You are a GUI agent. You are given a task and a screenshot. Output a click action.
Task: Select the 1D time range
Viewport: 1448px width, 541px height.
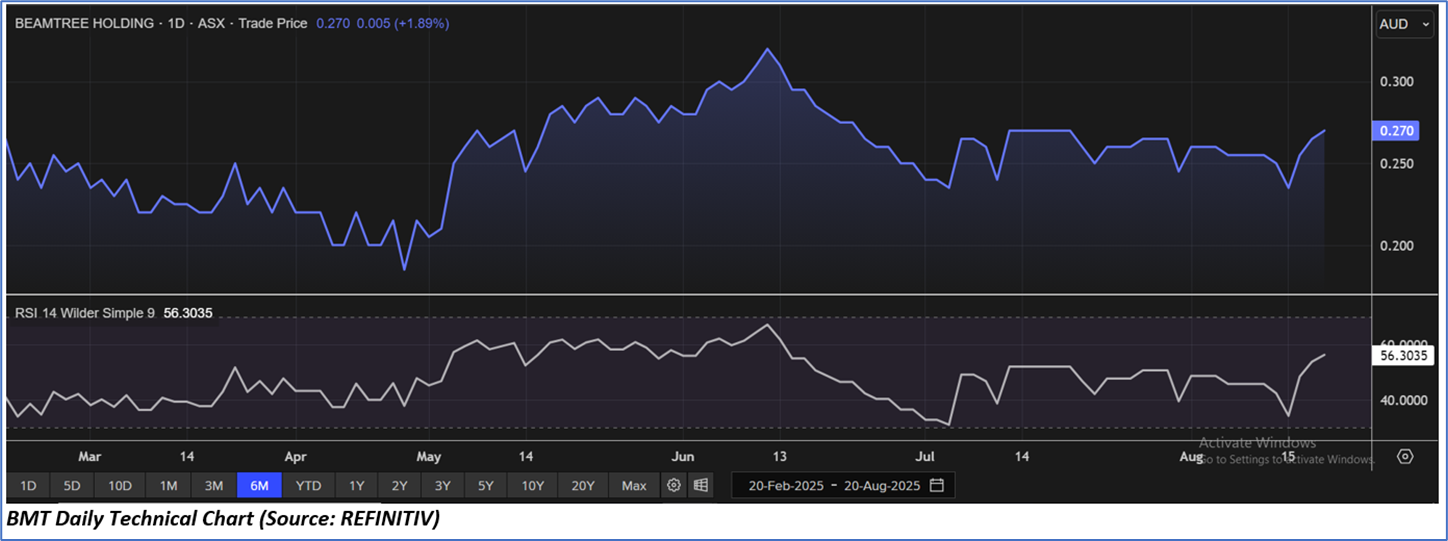coord(28,486)
